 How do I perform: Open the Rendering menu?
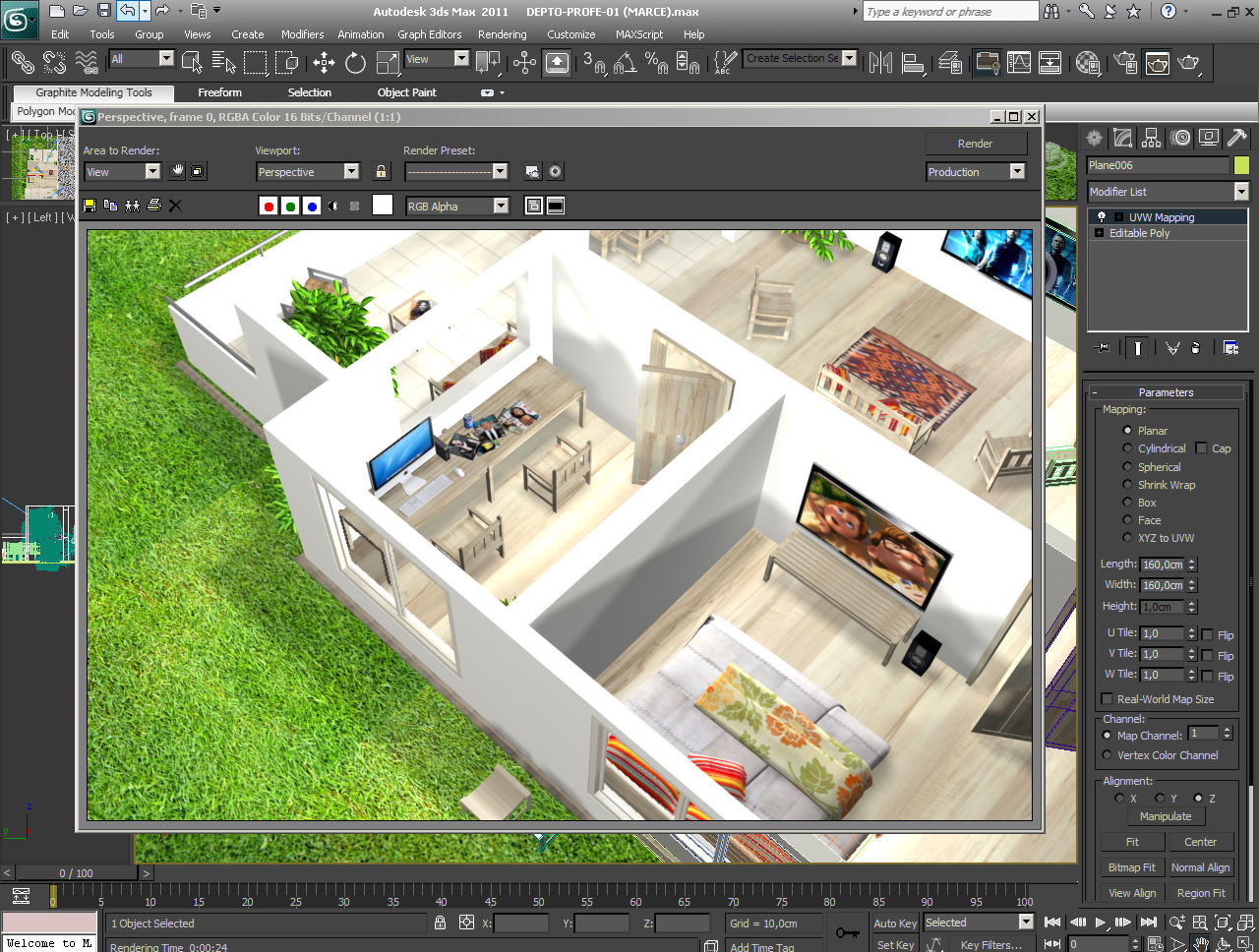coord(502,34)
